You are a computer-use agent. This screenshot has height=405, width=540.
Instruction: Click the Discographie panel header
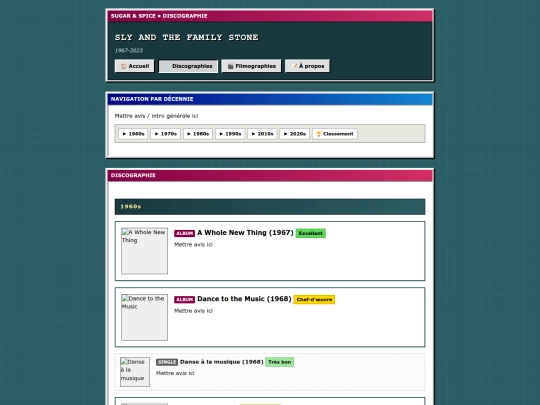pyautogui.click(x=270, y=175)
